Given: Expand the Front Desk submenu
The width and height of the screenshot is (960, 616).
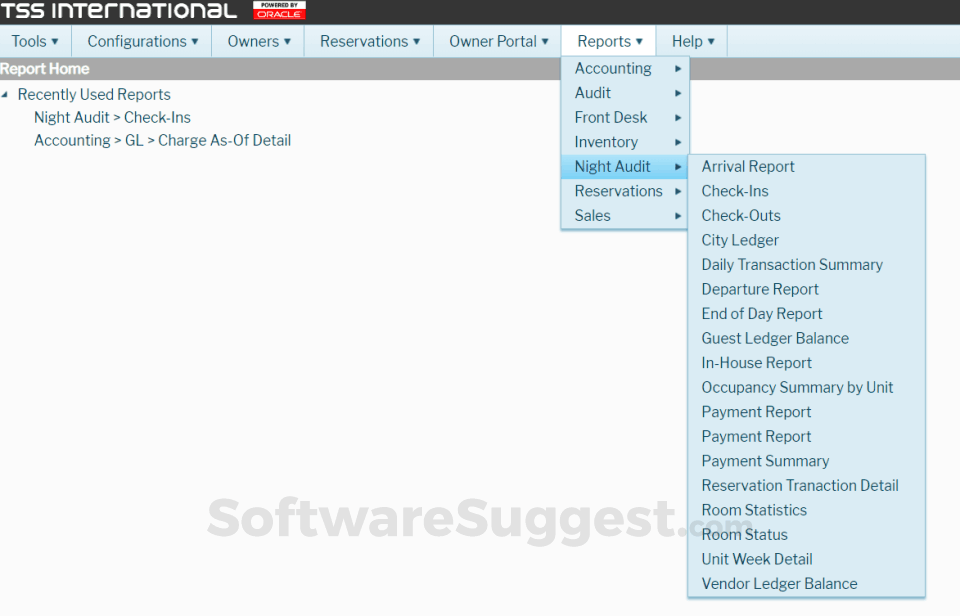Looking at the screenshot, I should click(x=611, y=117).
